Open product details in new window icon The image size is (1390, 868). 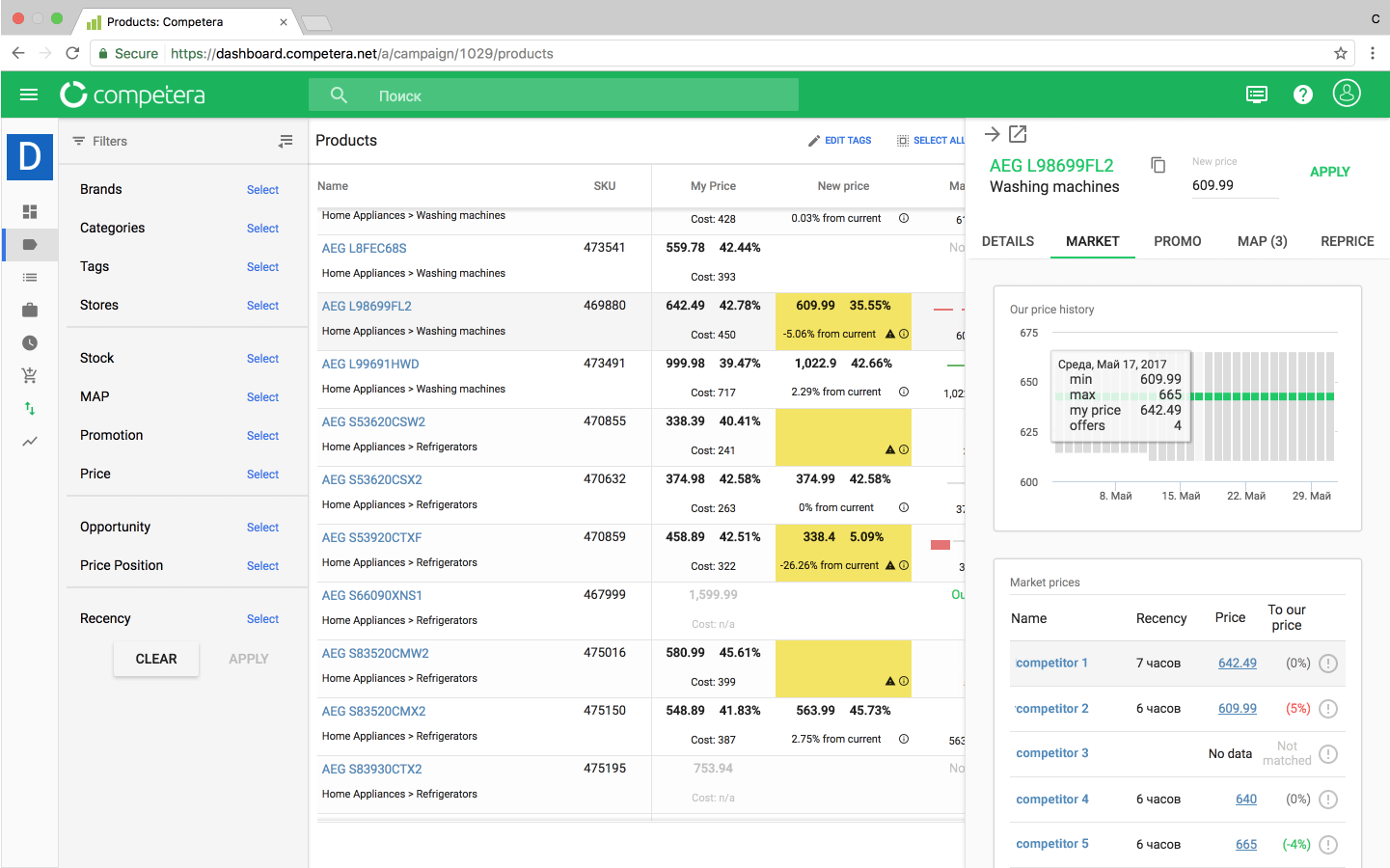[1018, 134]
